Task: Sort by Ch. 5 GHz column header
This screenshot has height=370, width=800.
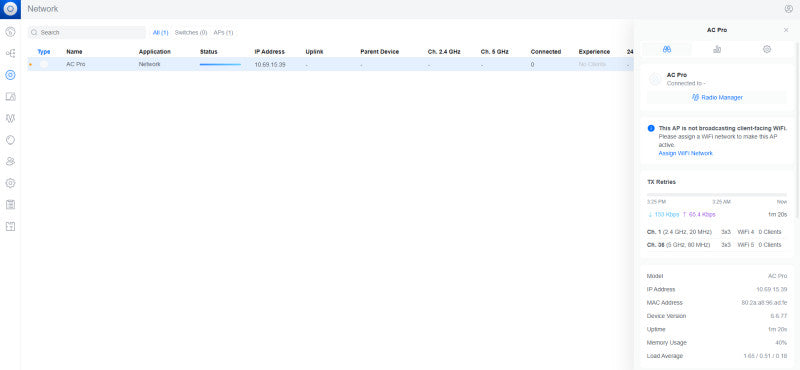Action: [494, 52]
